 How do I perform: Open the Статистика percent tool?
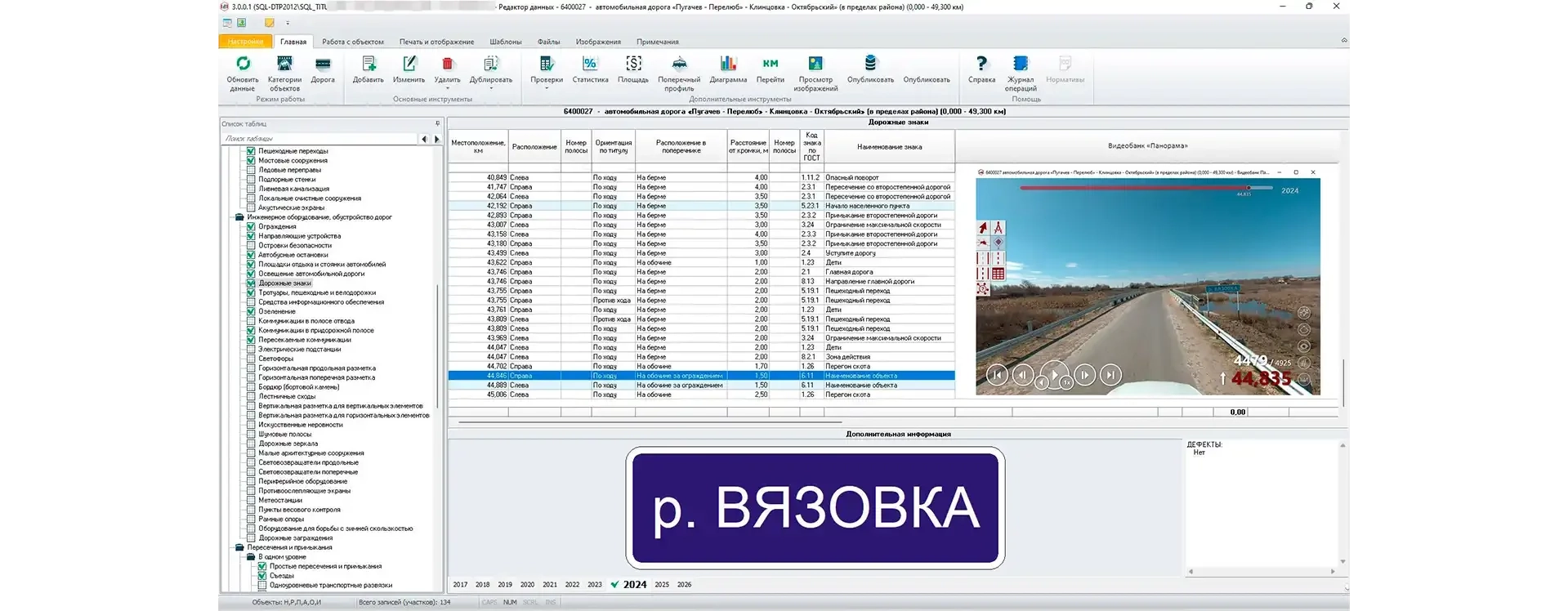click(590, 64)
